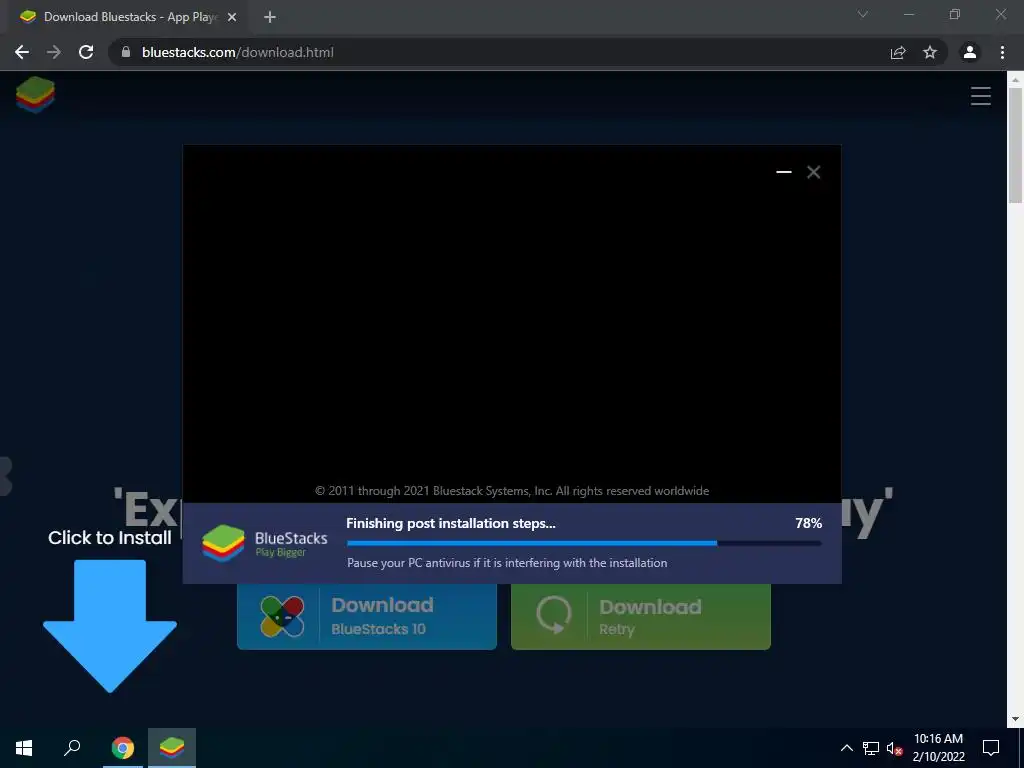
Task: Click the 78% progress value
Action: point(808,523)
